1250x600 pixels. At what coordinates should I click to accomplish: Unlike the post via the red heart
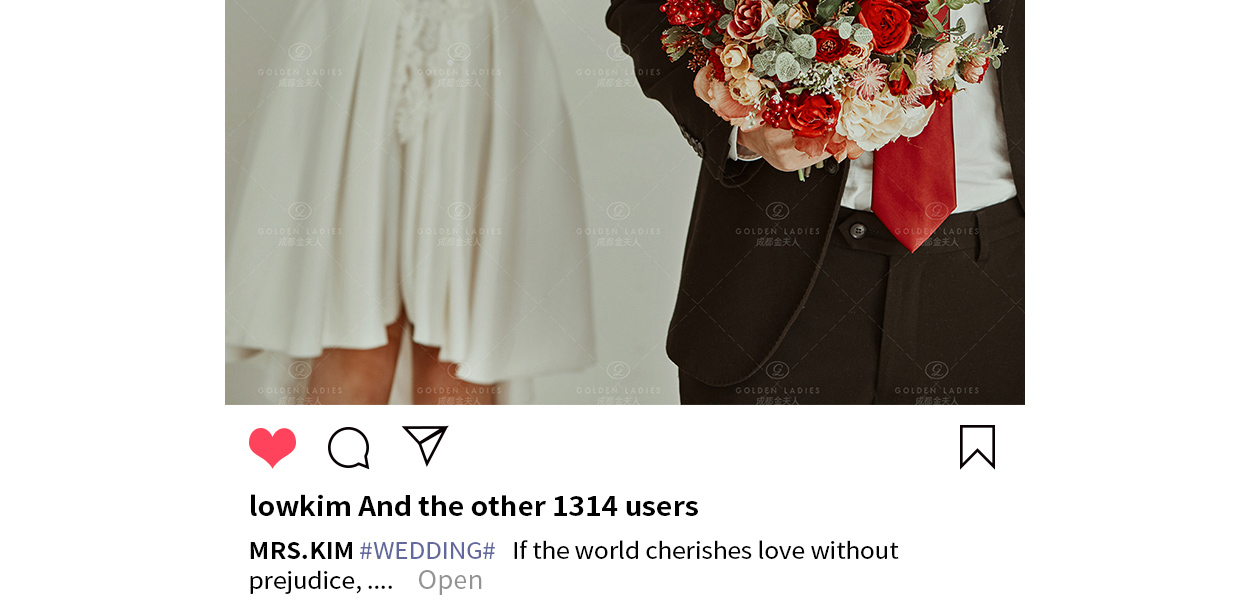272,447
